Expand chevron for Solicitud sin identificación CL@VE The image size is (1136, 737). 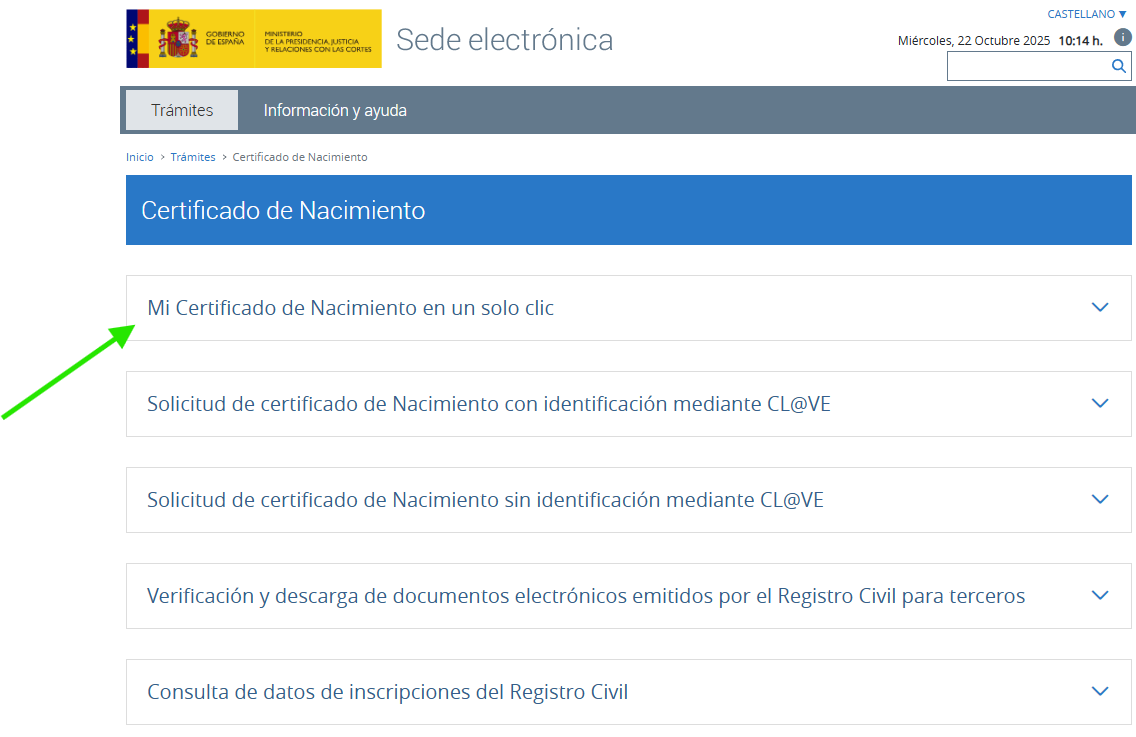pos(1100,500)
